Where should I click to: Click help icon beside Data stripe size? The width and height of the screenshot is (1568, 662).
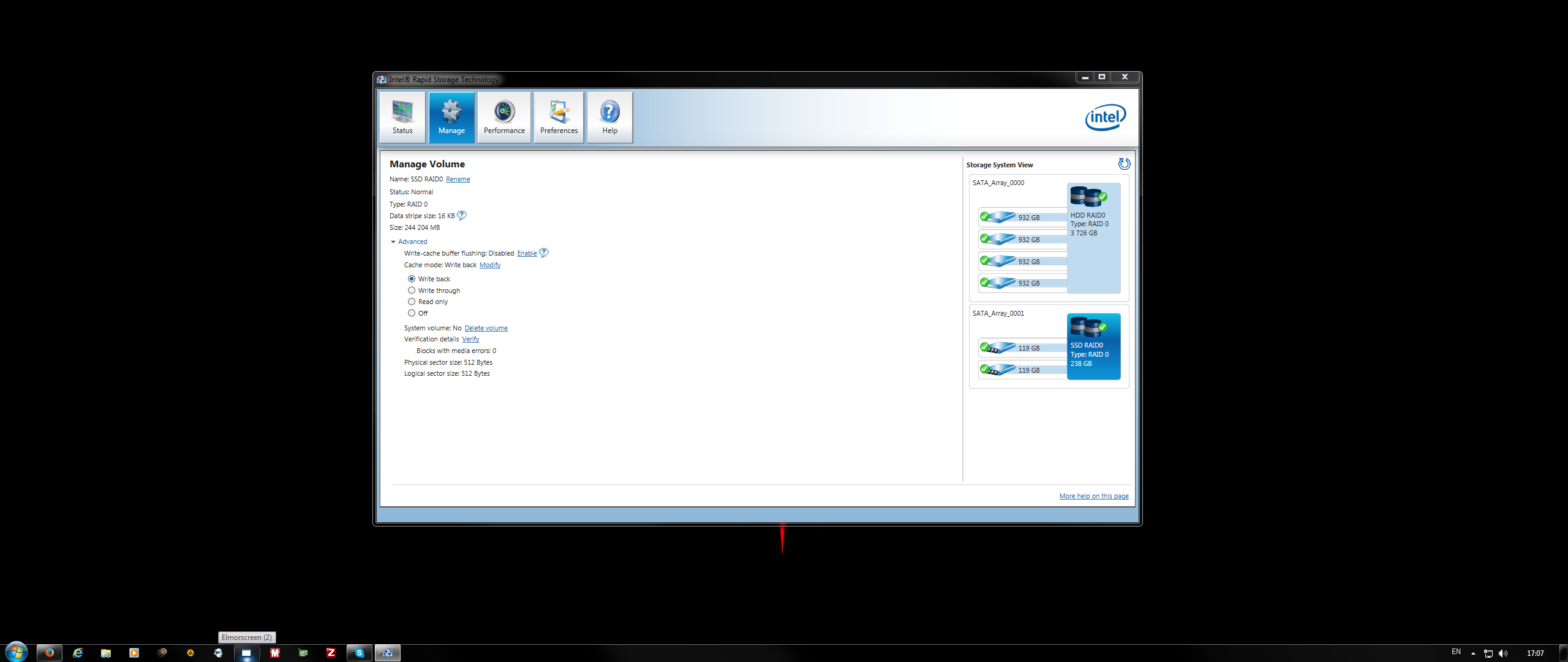[x=462, y=215]
